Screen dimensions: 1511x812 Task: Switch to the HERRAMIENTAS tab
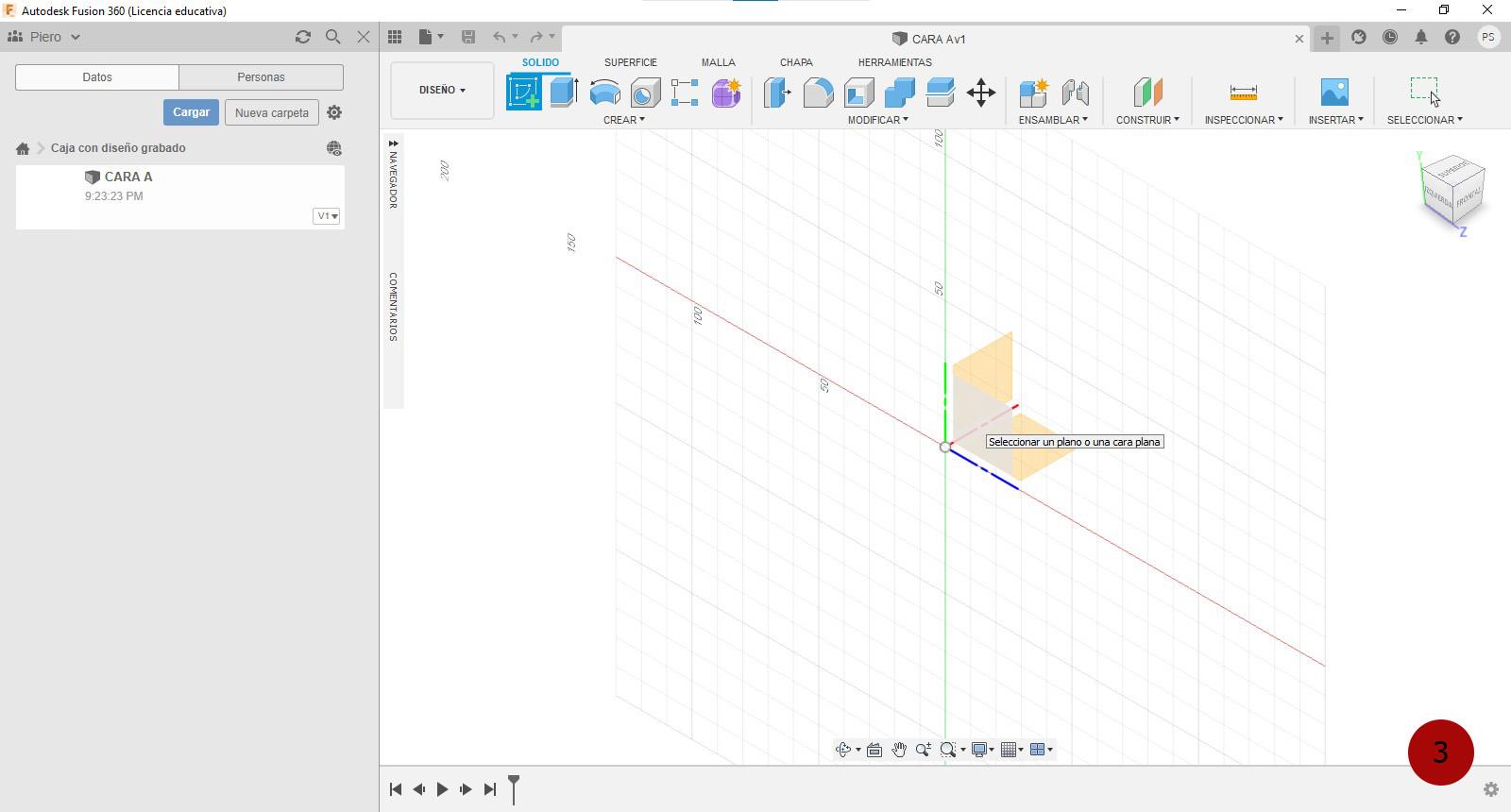tap(894, 62)
